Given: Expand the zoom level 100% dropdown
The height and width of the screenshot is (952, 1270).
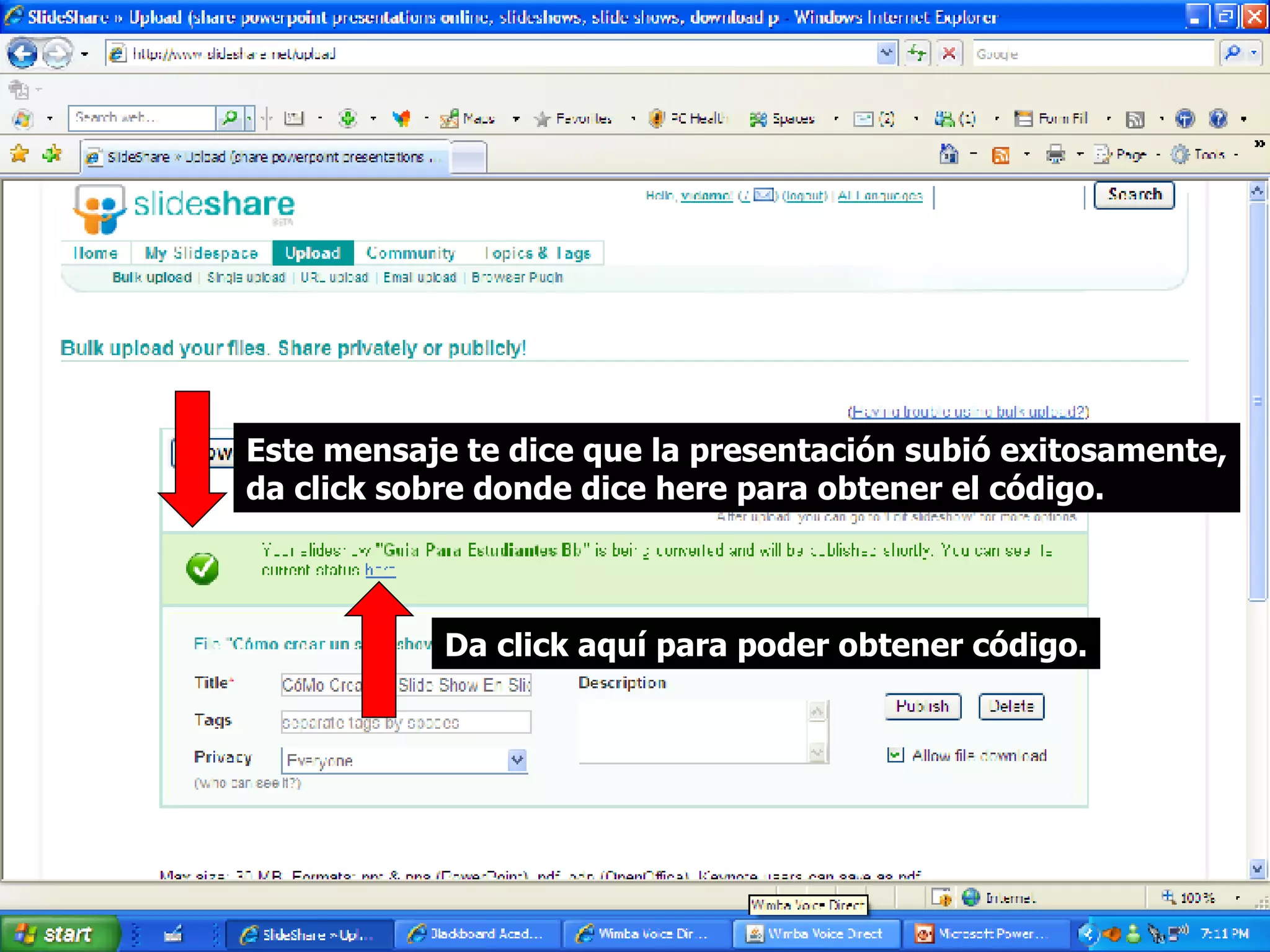Looking at the screenshot, I should pyautogui.click(x=1238, y=897).
